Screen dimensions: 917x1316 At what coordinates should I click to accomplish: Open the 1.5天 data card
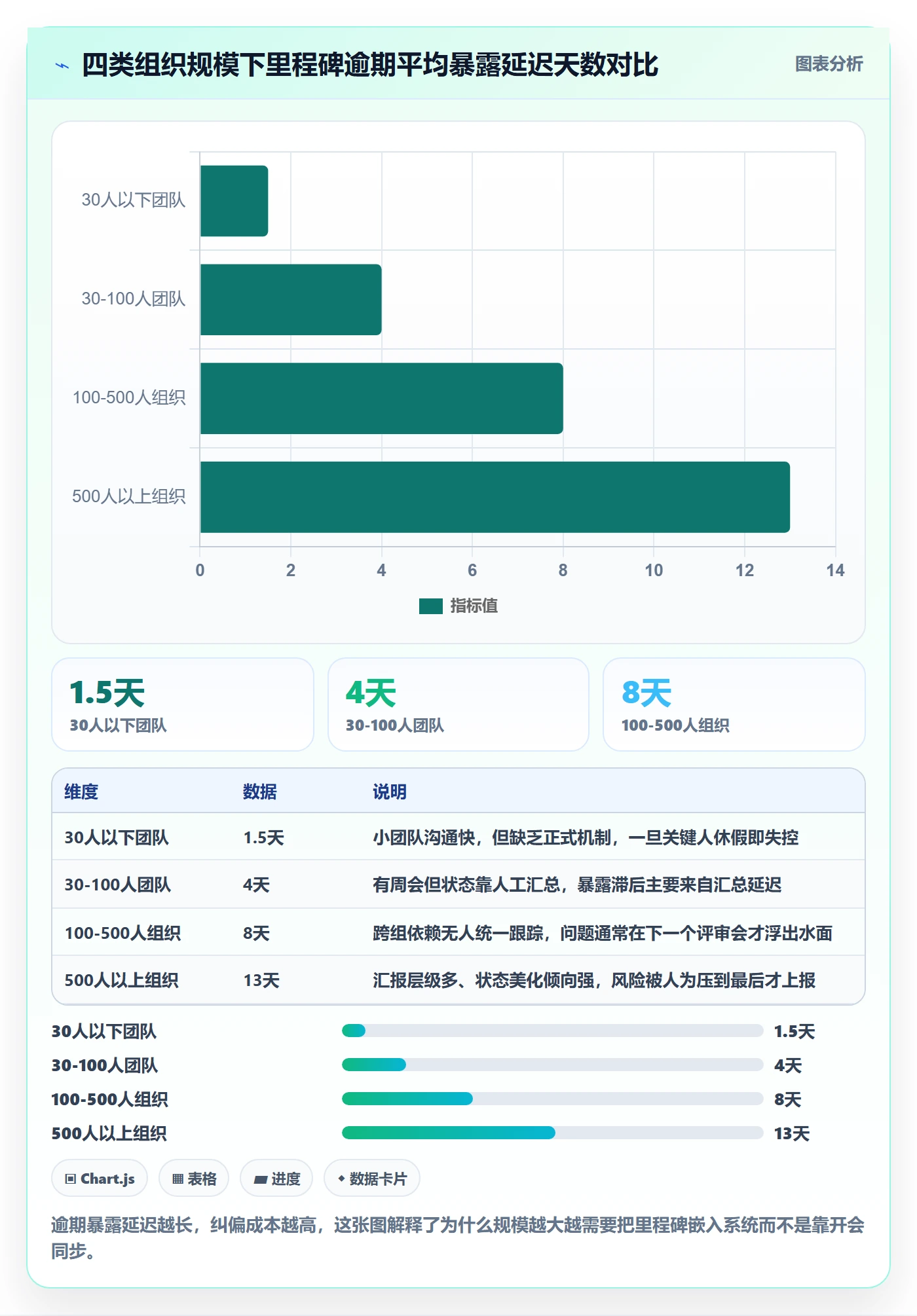(x=183, y=704)
